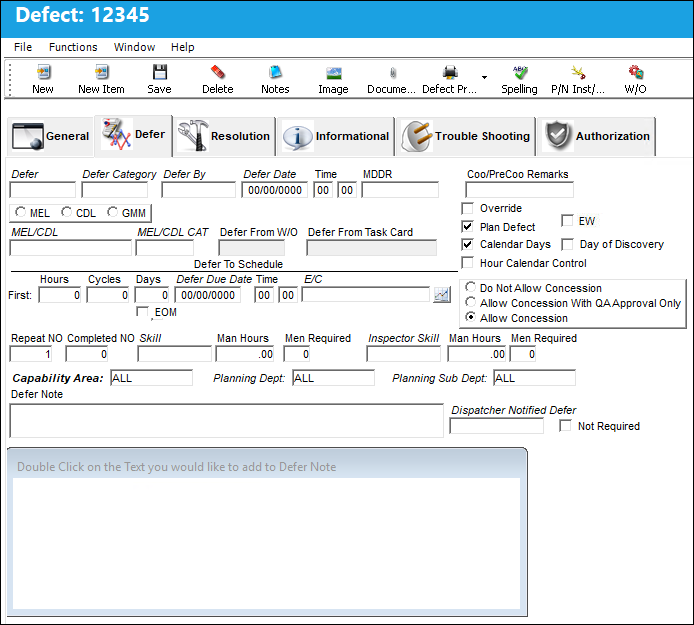Select the Allow Concession radio button
The image size is (694, 625).
(470, 317)
